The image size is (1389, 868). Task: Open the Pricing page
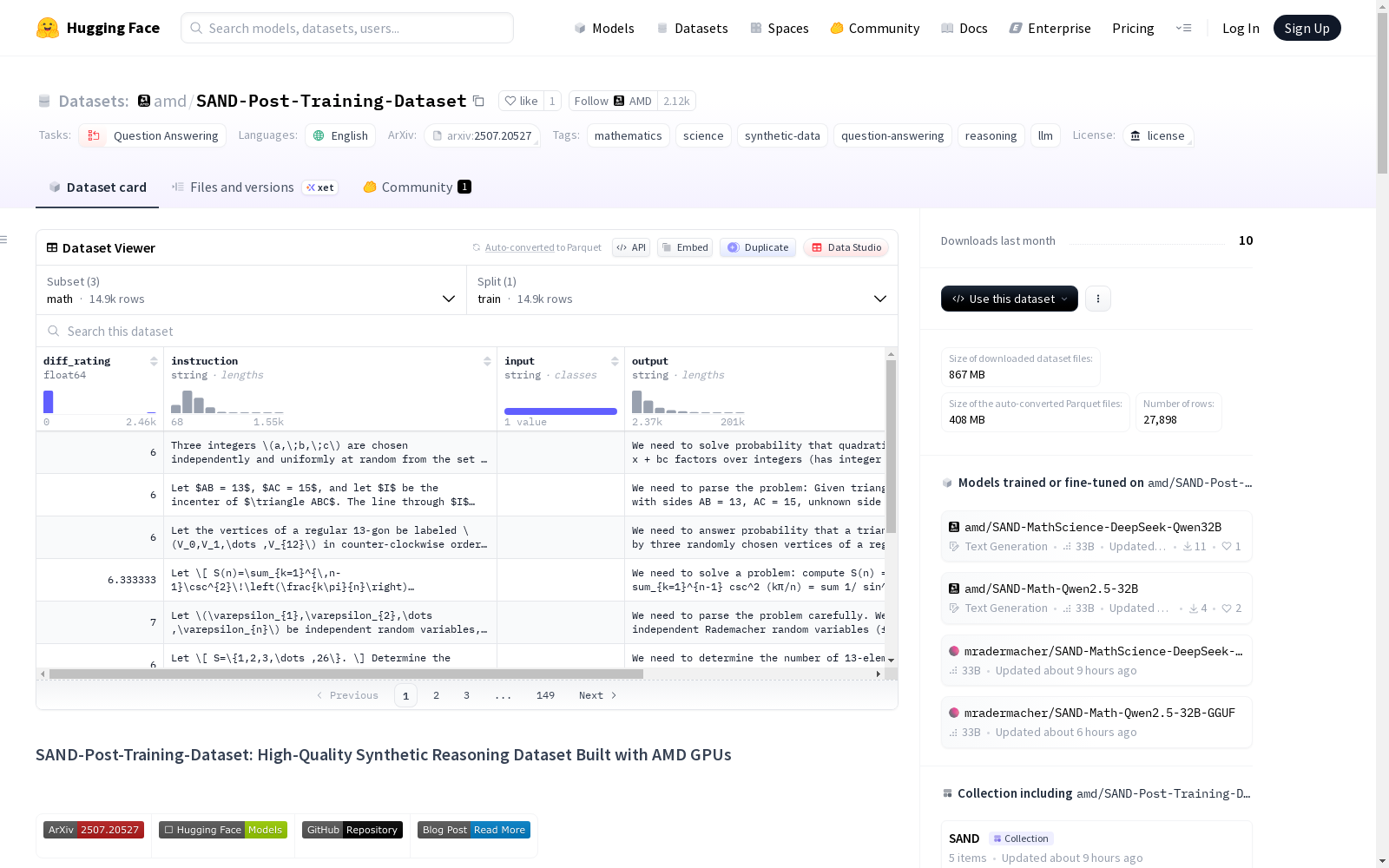click(x=1133, y=28)
